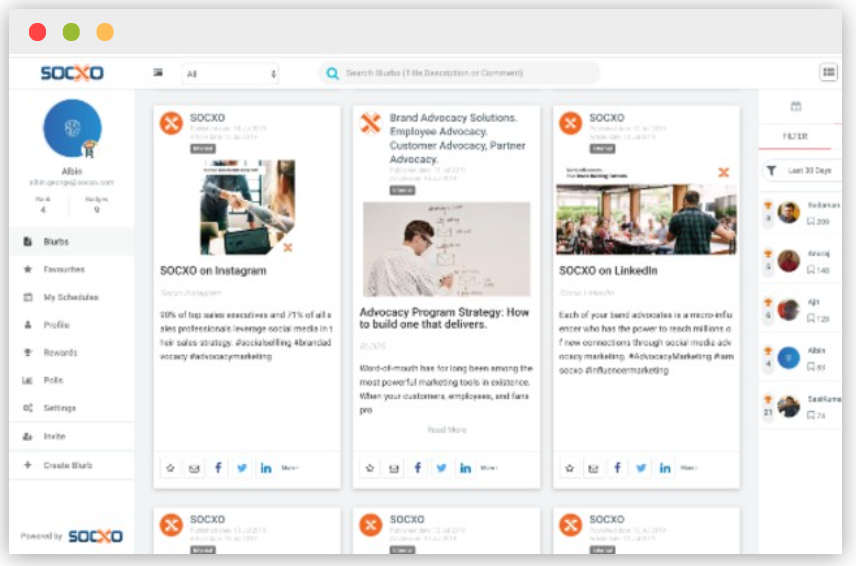Viewport: 856px width, 566px height.
Task: Open the Polls section
Action: point(71,380)
